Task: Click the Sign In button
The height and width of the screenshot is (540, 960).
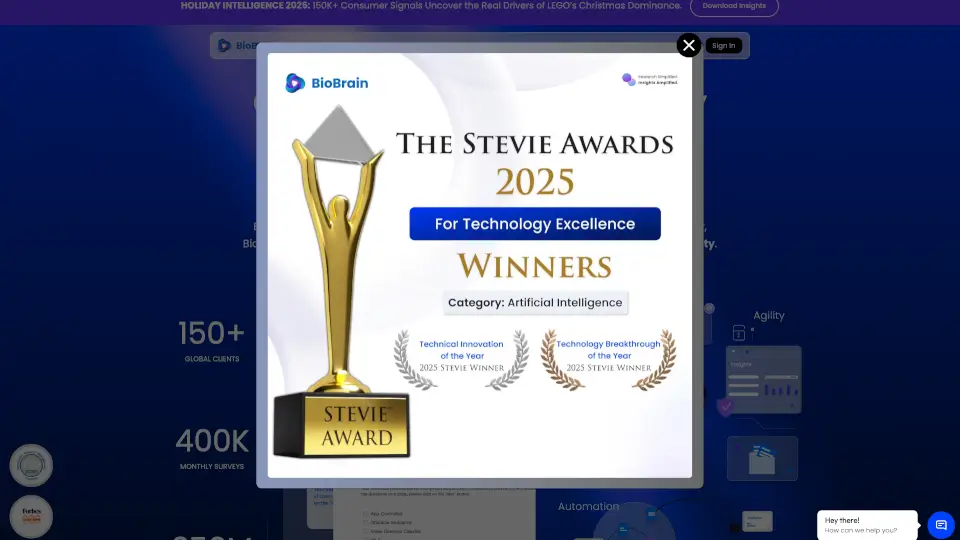Action: coord(723,45)
